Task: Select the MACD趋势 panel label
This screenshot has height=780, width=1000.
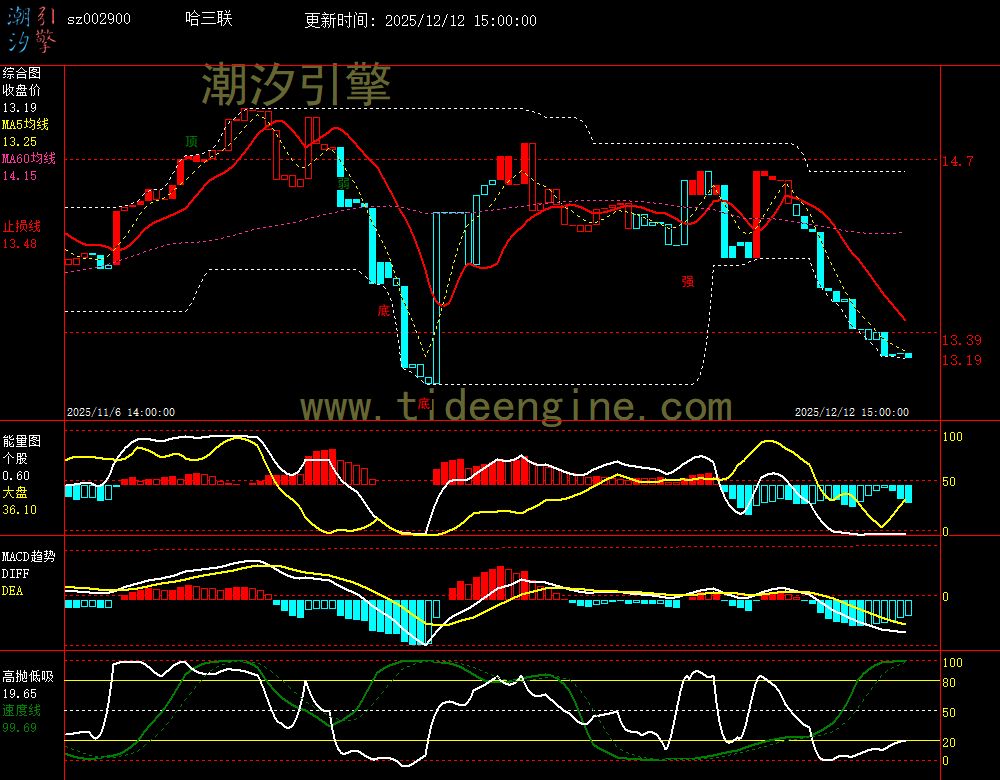Action: pos(29,556)
